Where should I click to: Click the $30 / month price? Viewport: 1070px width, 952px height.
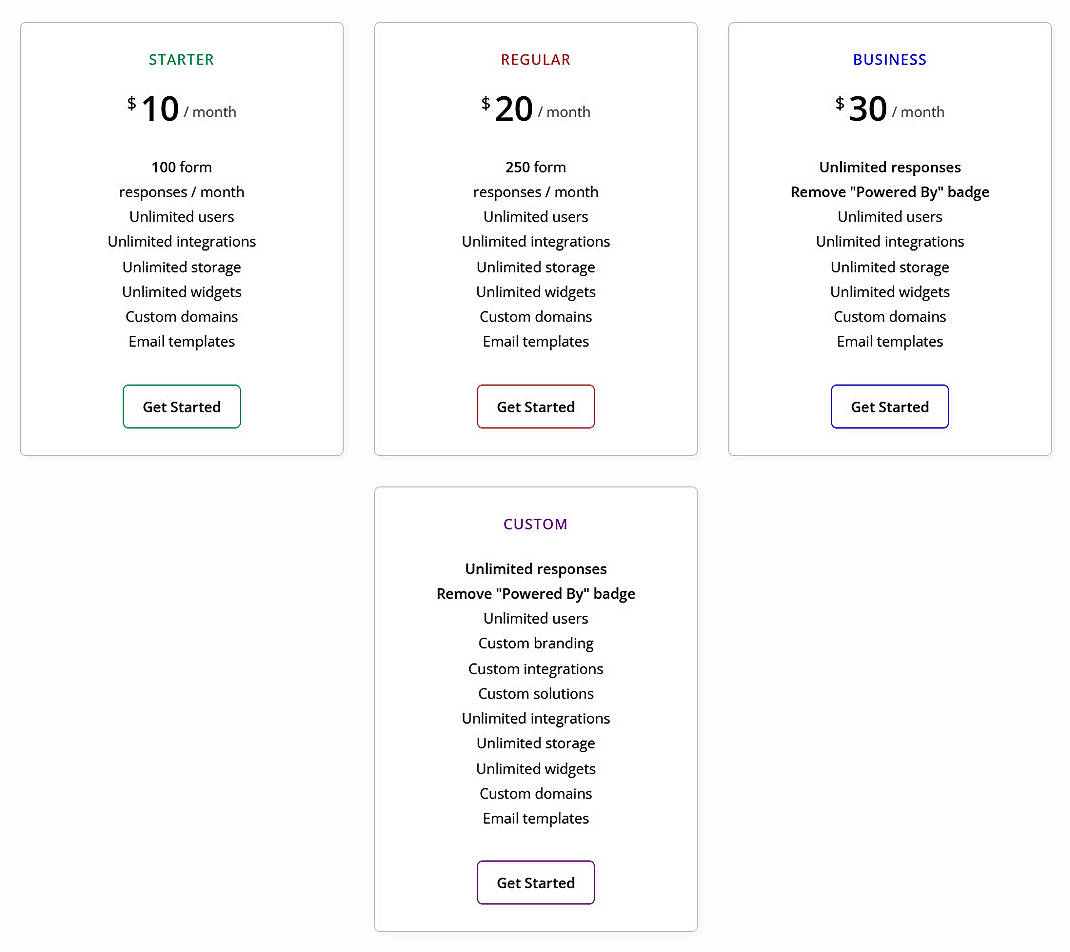click(889, 109)
